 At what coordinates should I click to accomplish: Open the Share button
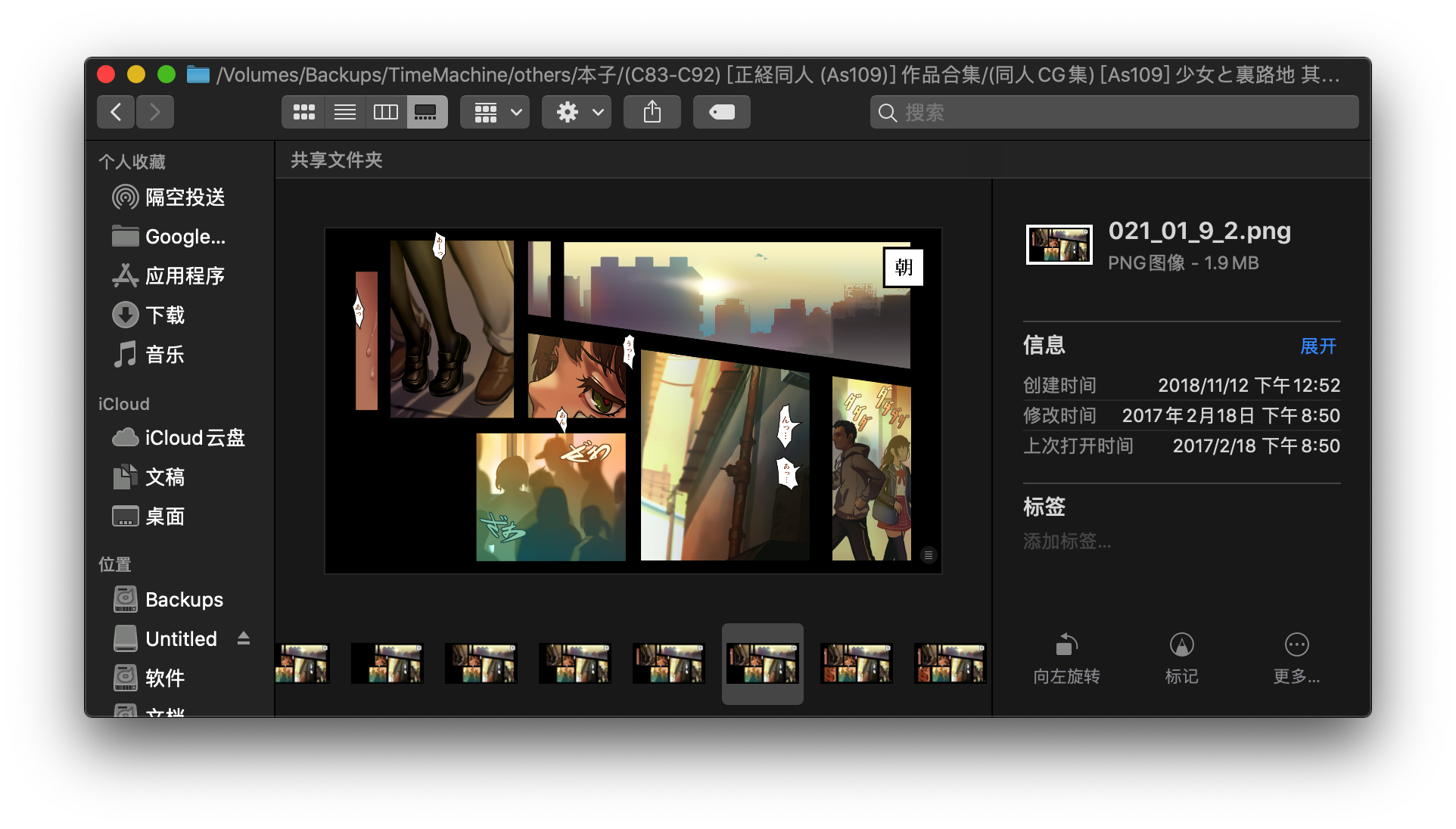[651, 111]
